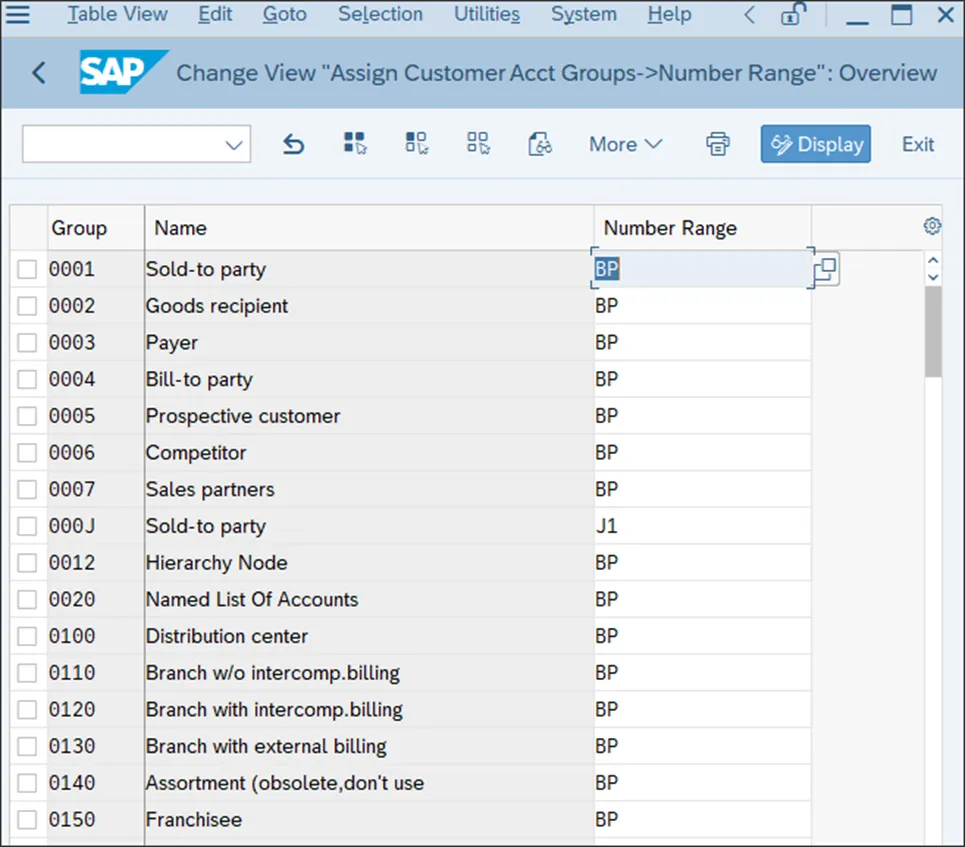
Task: Click the Number Range field for Payer
Action: coord(700,343)
